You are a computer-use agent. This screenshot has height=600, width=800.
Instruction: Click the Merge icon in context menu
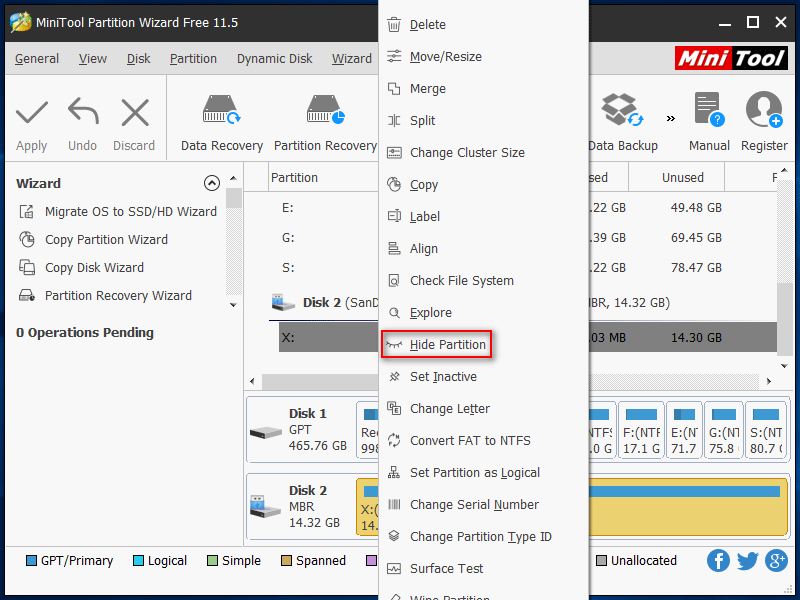(x=394, y=88)
